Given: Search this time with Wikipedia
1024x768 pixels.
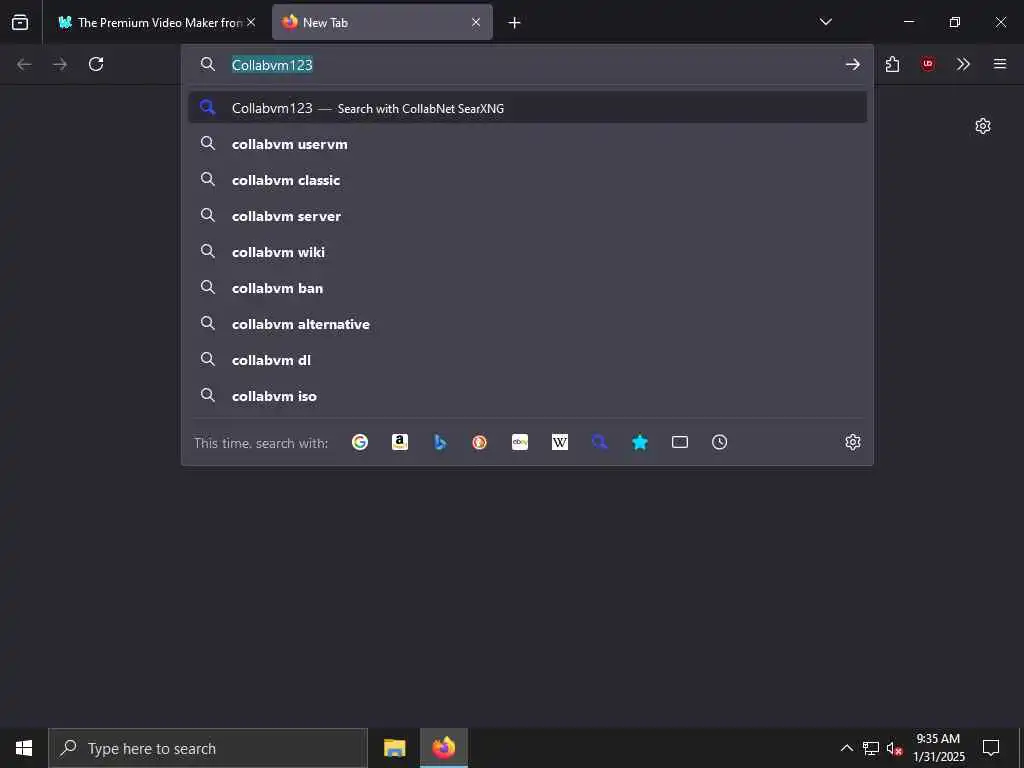Looking at the screenshot, I should click(560, 442).
